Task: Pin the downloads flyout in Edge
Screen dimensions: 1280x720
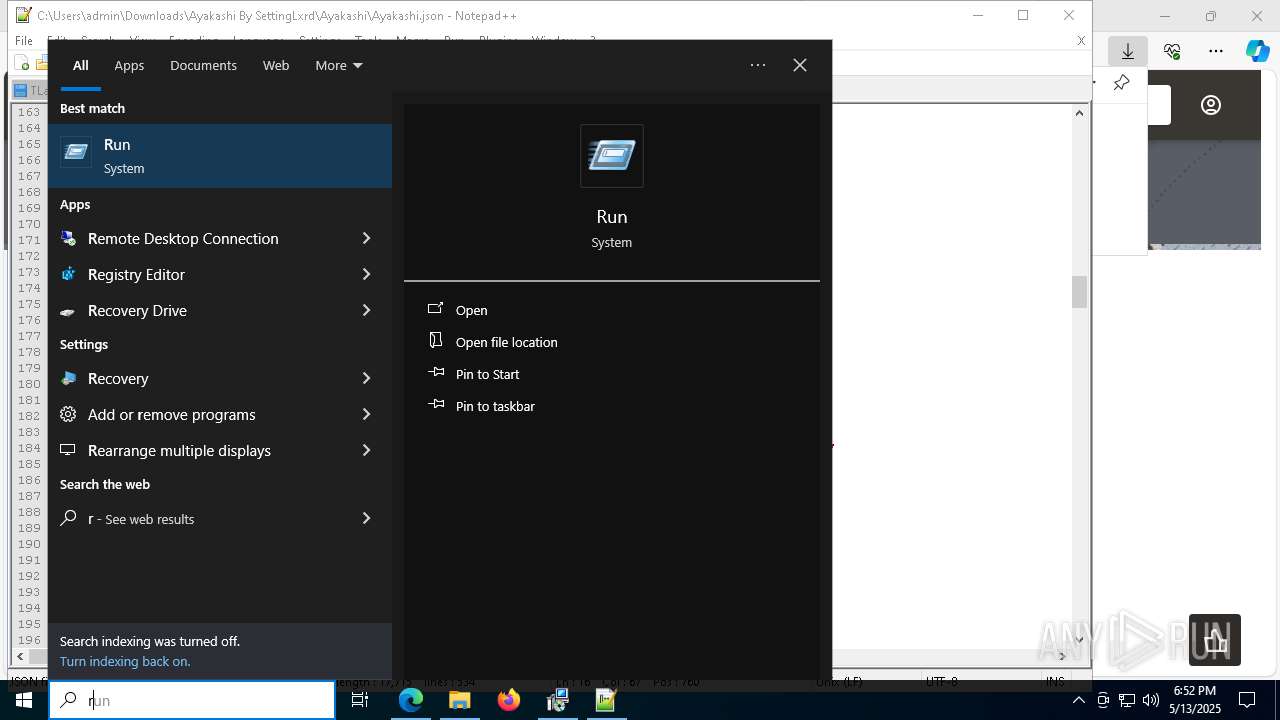Action: pos(1121,83)
